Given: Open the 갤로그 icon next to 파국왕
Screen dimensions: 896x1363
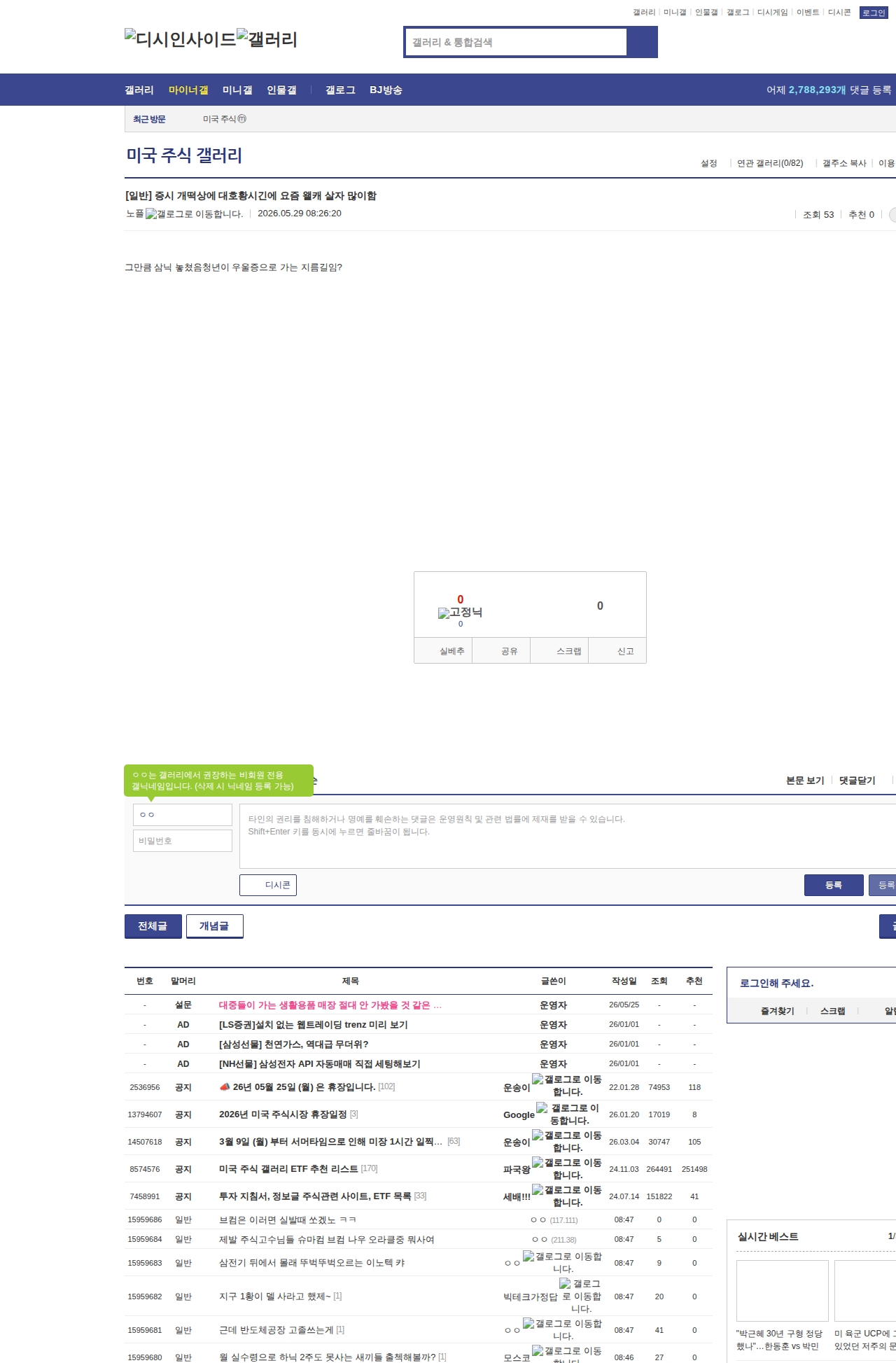Looking at the screenshot, I should coord(566,1168).
